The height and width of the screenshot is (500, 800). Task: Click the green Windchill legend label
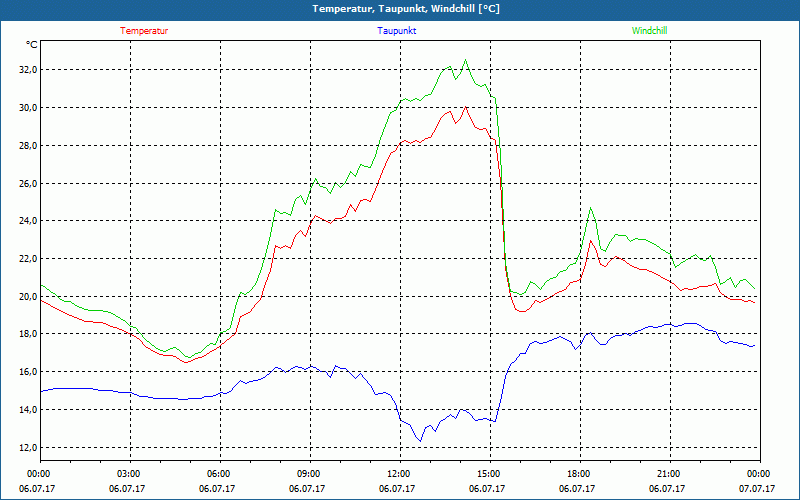(649, 31)
